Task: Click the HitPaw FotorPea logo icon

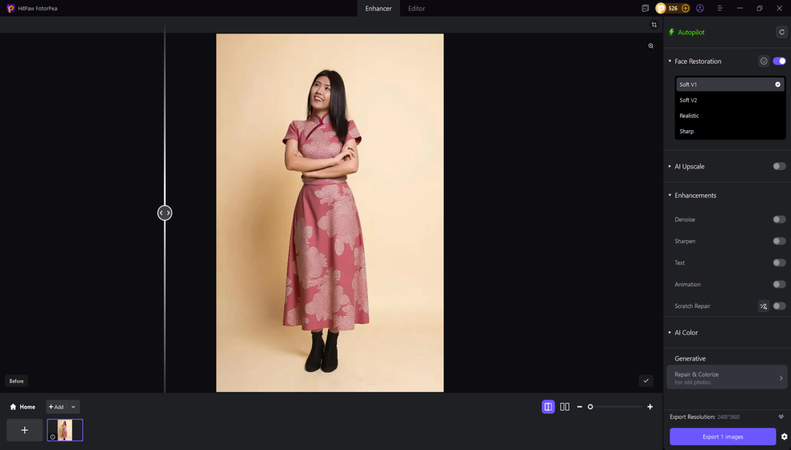Action: (x=10, y=9)
